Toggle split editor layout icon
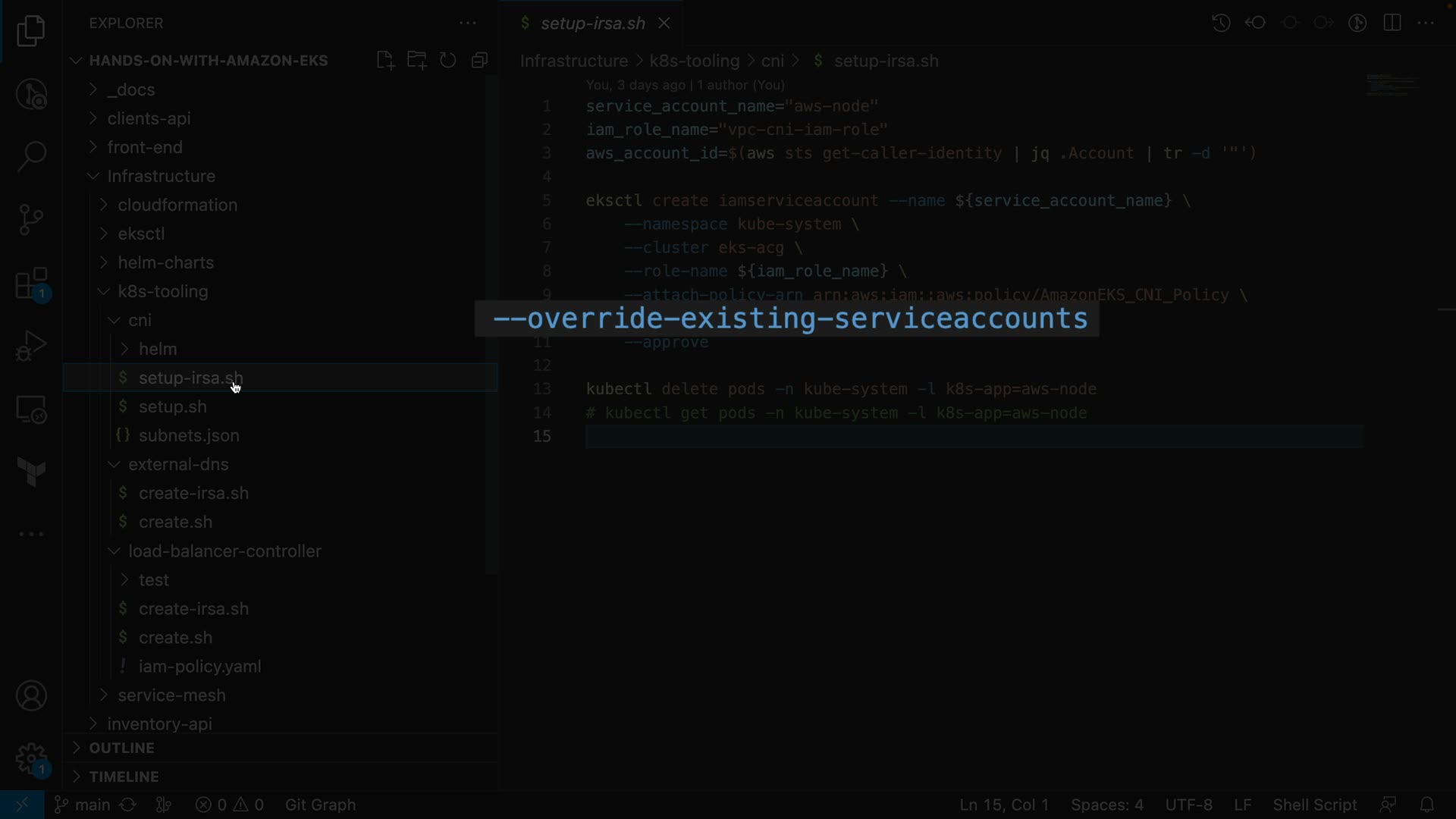The width and height of the screenshot is (1456, 819). [1392, 23]
